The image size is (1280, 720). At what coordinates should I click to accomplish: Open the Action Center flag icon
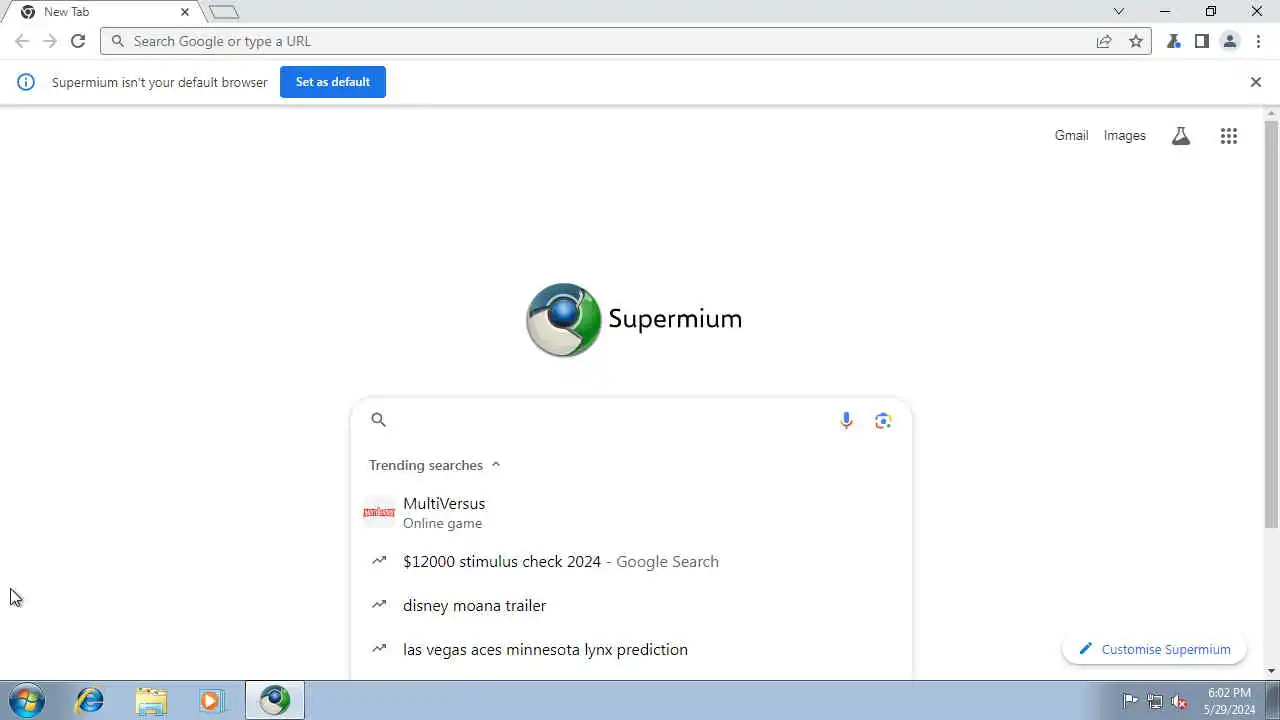tap(1130, 701)
